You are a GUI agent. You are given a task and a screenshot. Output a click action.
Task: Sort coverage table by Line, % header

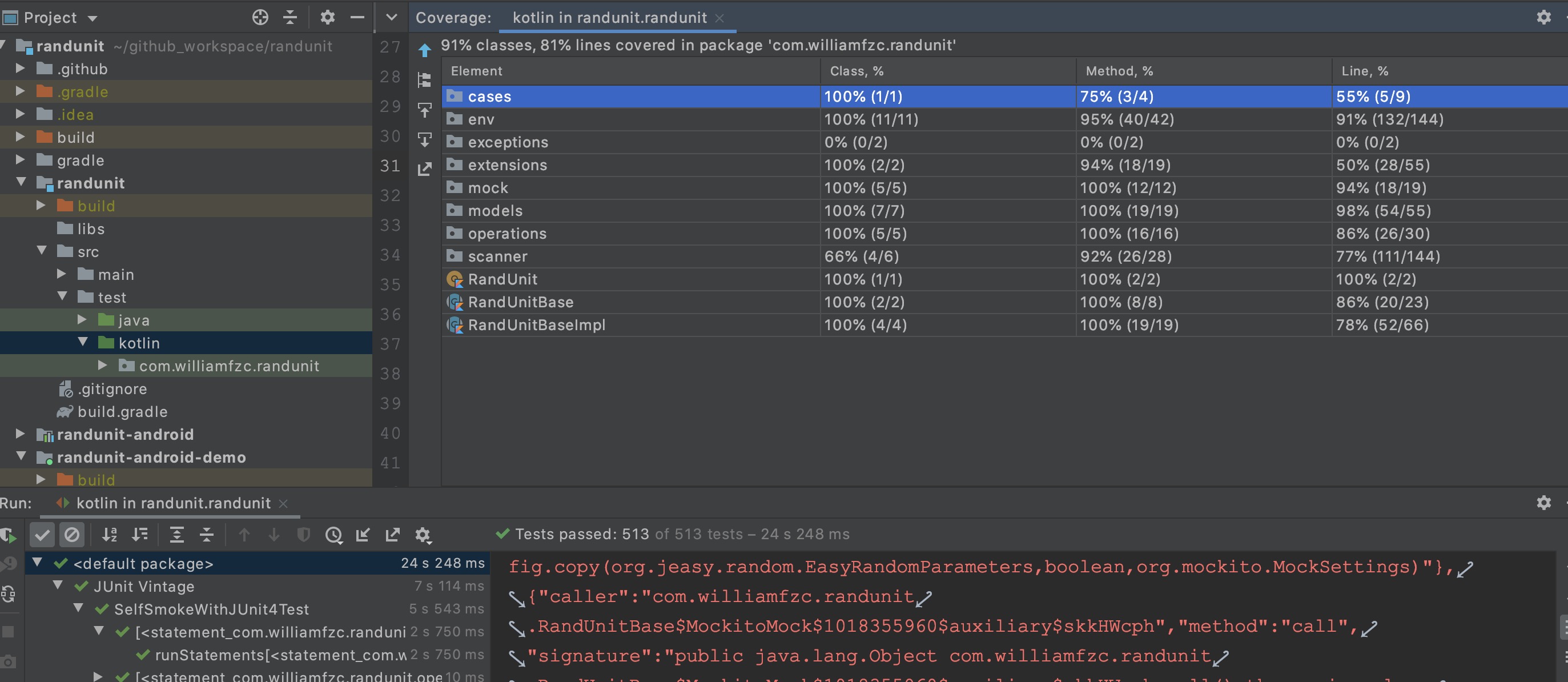click(x=1365, y=71)
